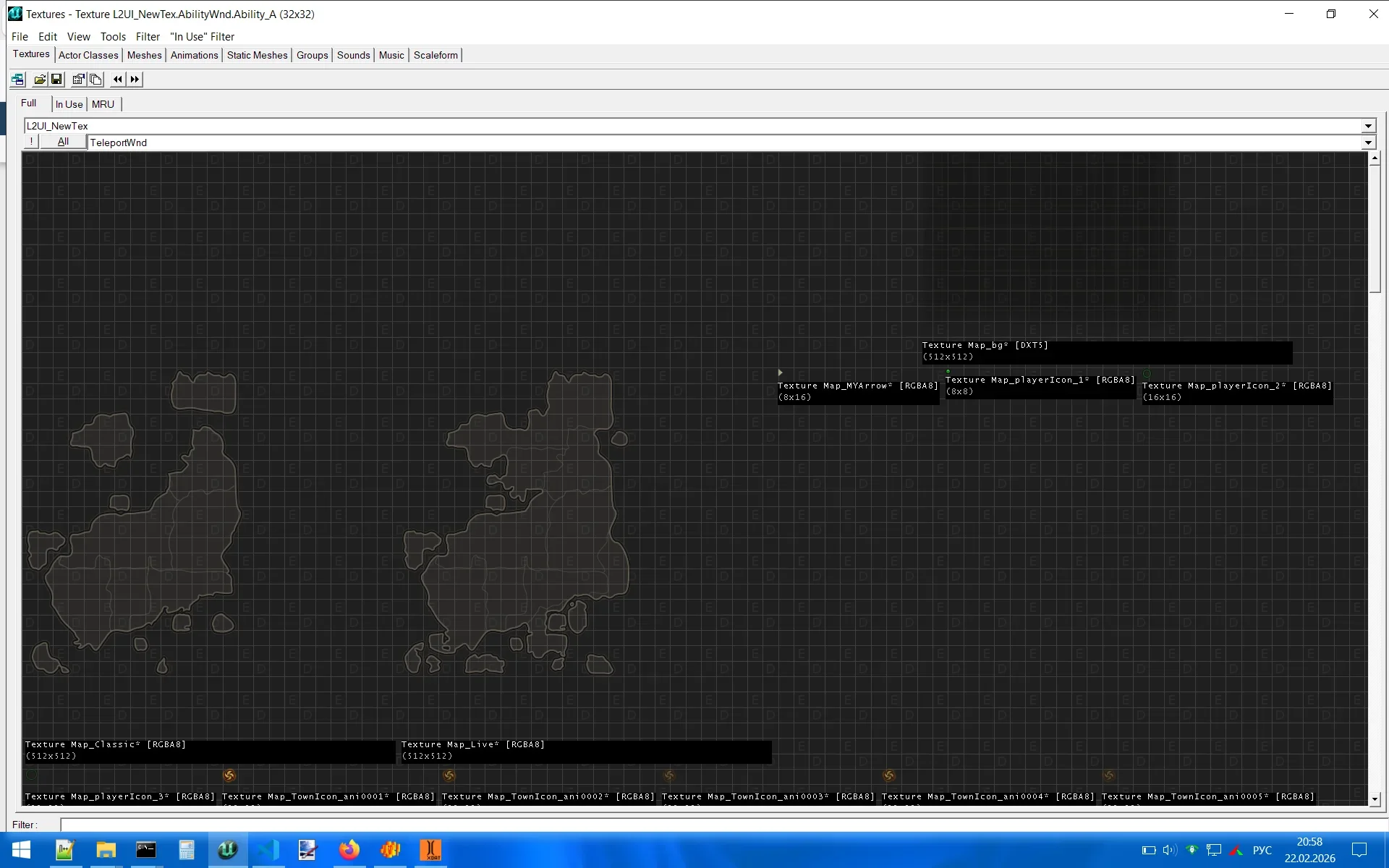1389x868 pixels.
Task: Click the scroll up arrow of texture view
Action: click(1375, 158)
